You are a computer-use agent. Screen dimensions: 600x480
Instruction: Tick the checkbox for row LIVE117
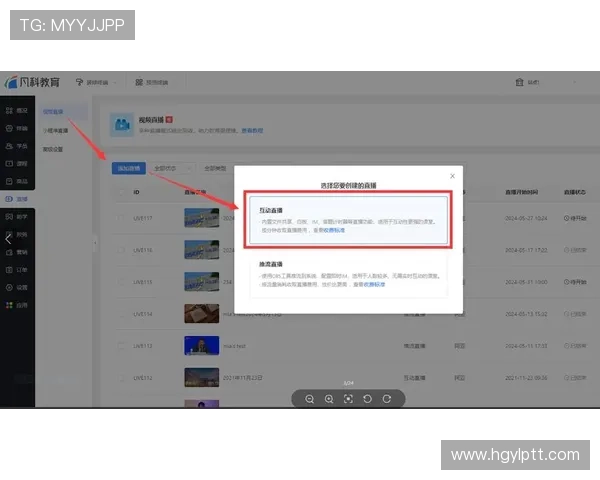click(x=122, y=217)
